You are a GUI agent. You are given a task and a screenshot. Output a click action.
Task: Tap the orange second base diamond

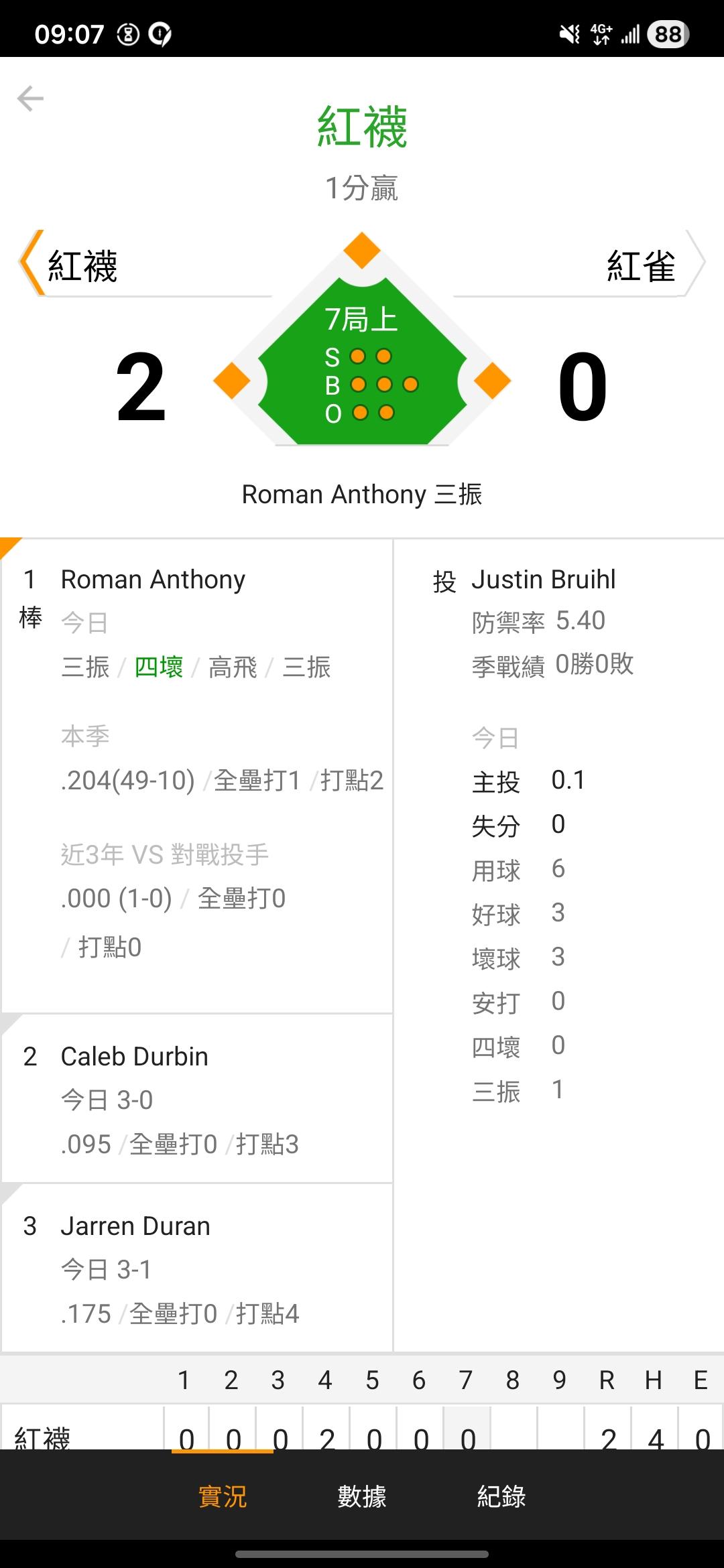point(362,251)
